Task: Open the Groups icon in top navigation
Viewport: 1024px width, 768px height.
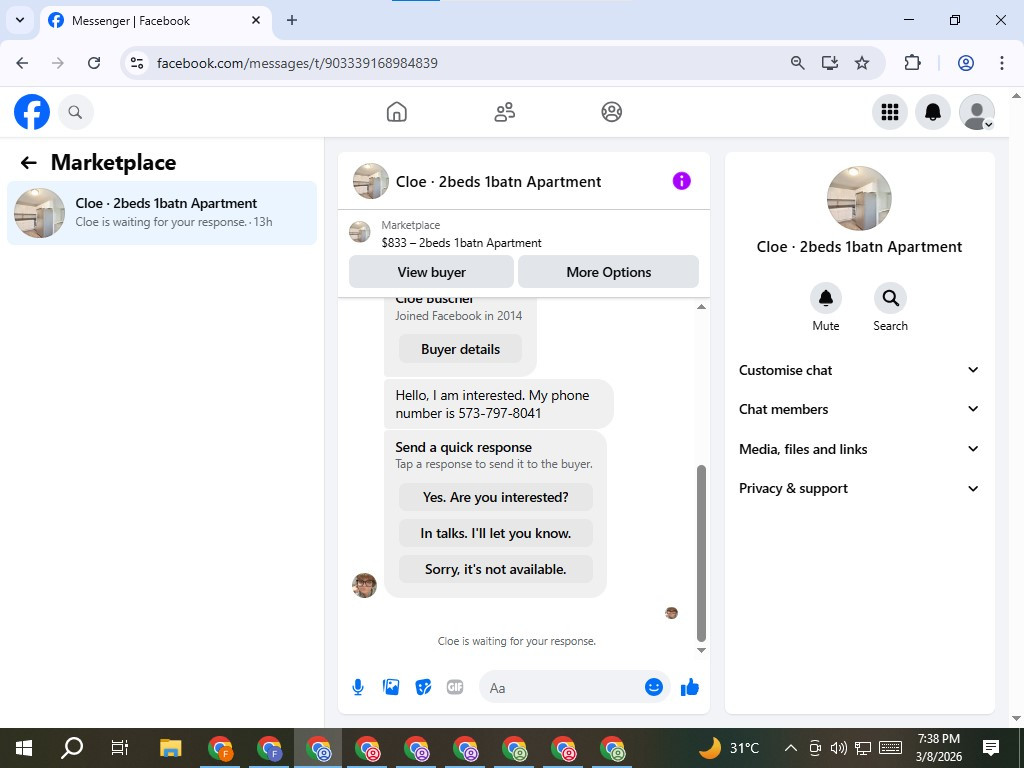Action: 611,112
